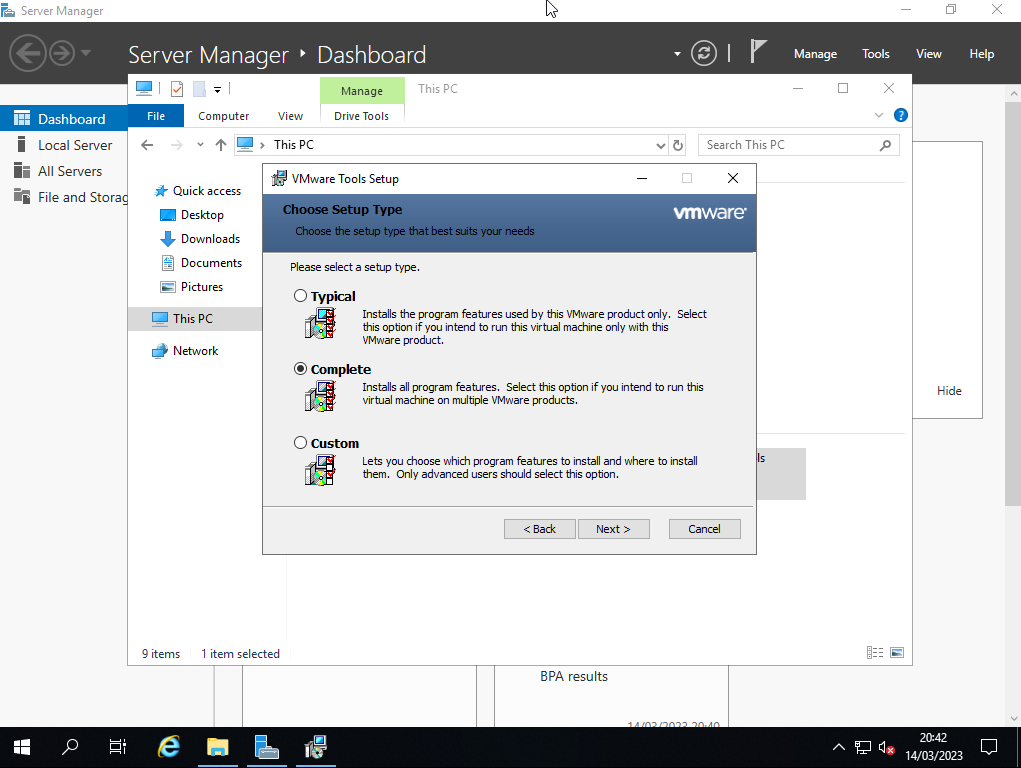1021x768 pixels.
Task: Click the Next button in VMware setup
Action: point(613,529)
